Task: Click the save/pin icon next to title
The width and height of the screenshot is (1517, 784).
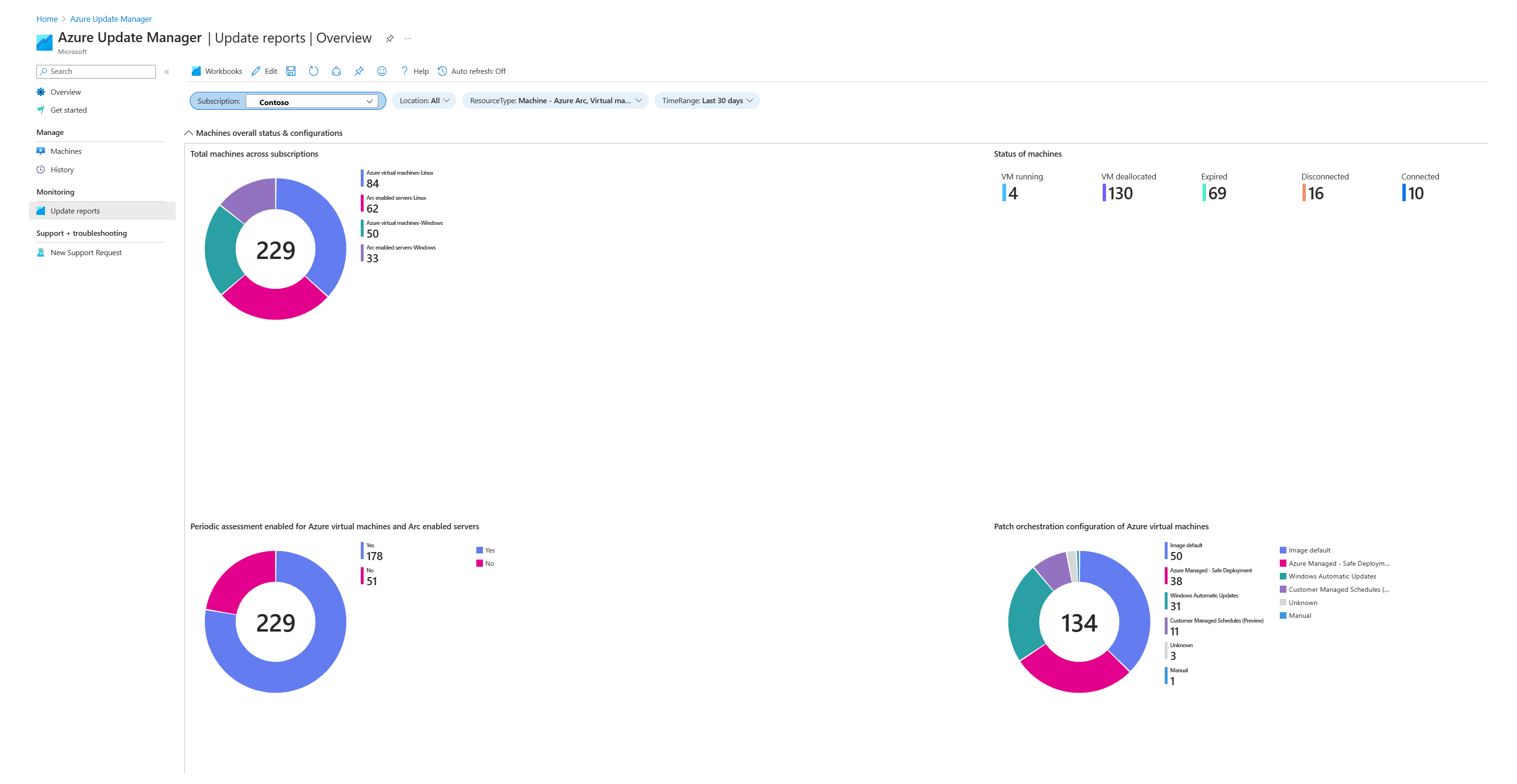Action: [x=394, y=38]
